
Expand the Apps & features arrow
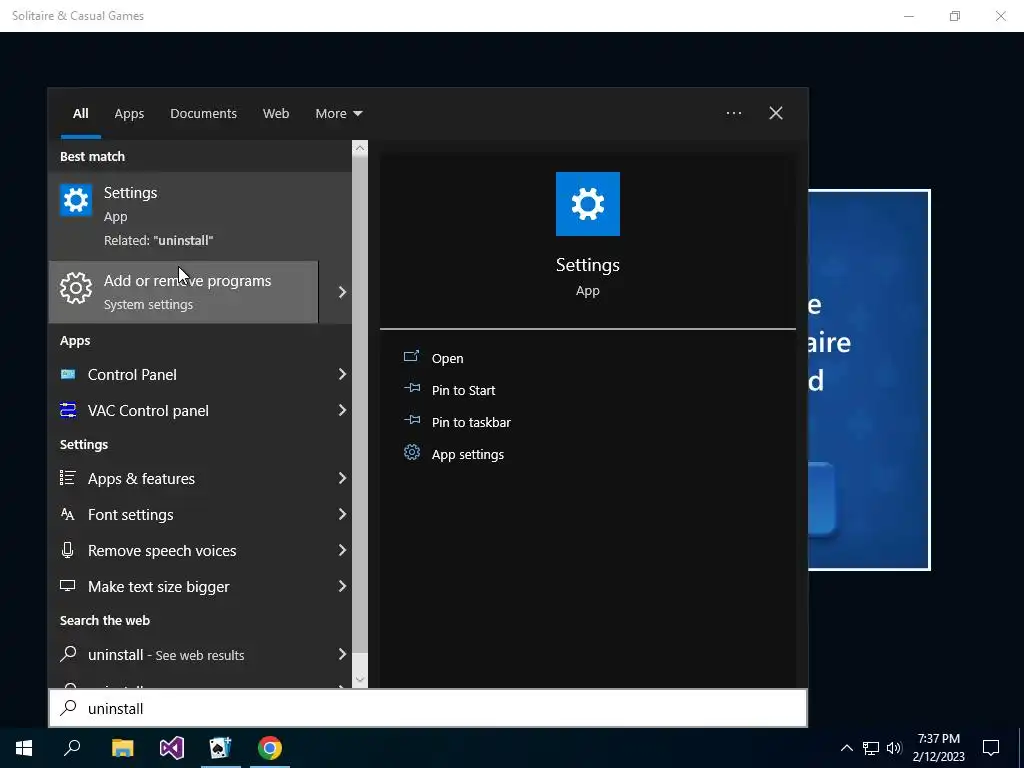pos(342,478)
